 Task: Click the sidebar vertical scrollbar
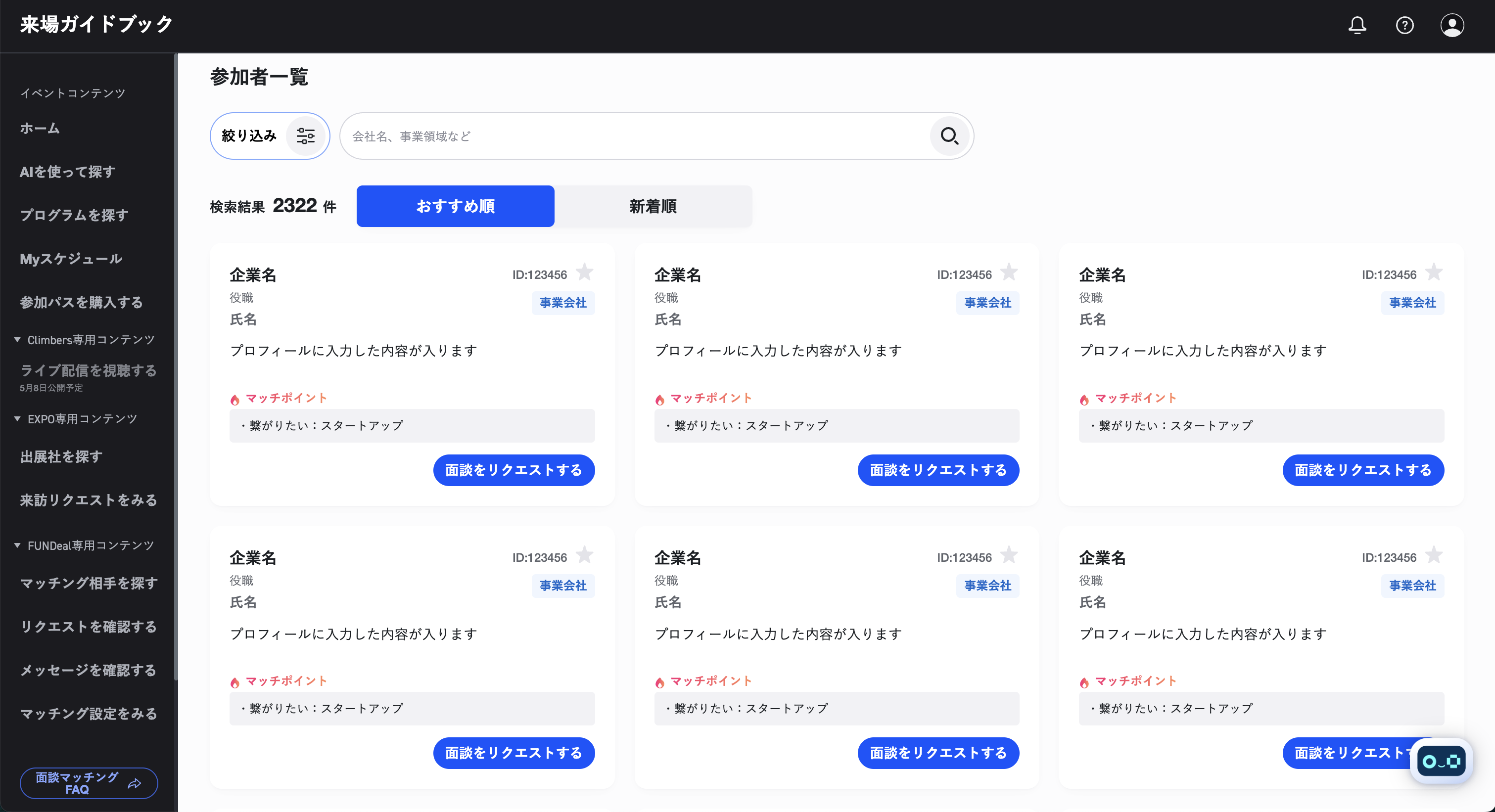click(x=175, y=365)
